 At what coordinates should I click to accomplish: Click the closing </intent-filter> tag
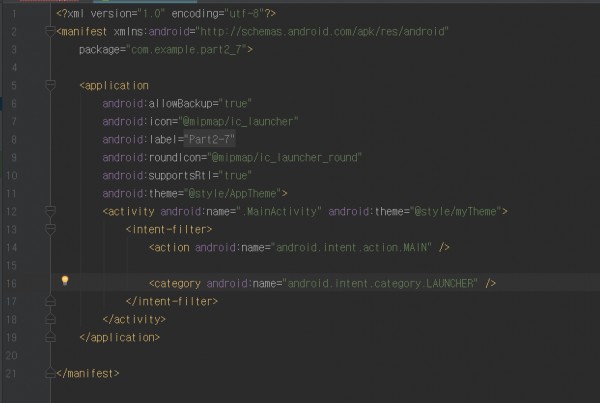click(x=172, y=302)
